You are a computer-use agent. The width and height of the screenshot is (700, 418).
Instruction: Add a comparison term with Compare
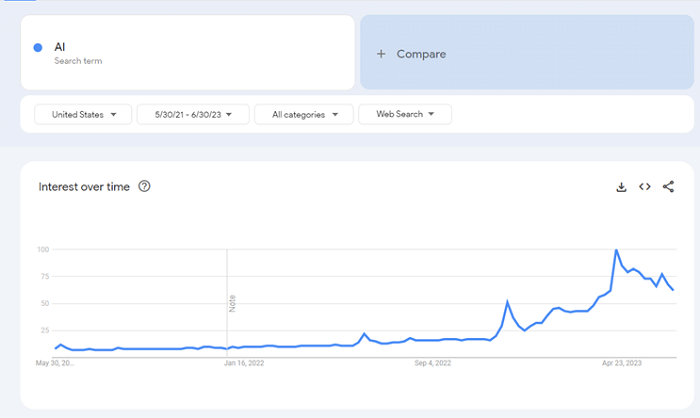coord(527,52)
